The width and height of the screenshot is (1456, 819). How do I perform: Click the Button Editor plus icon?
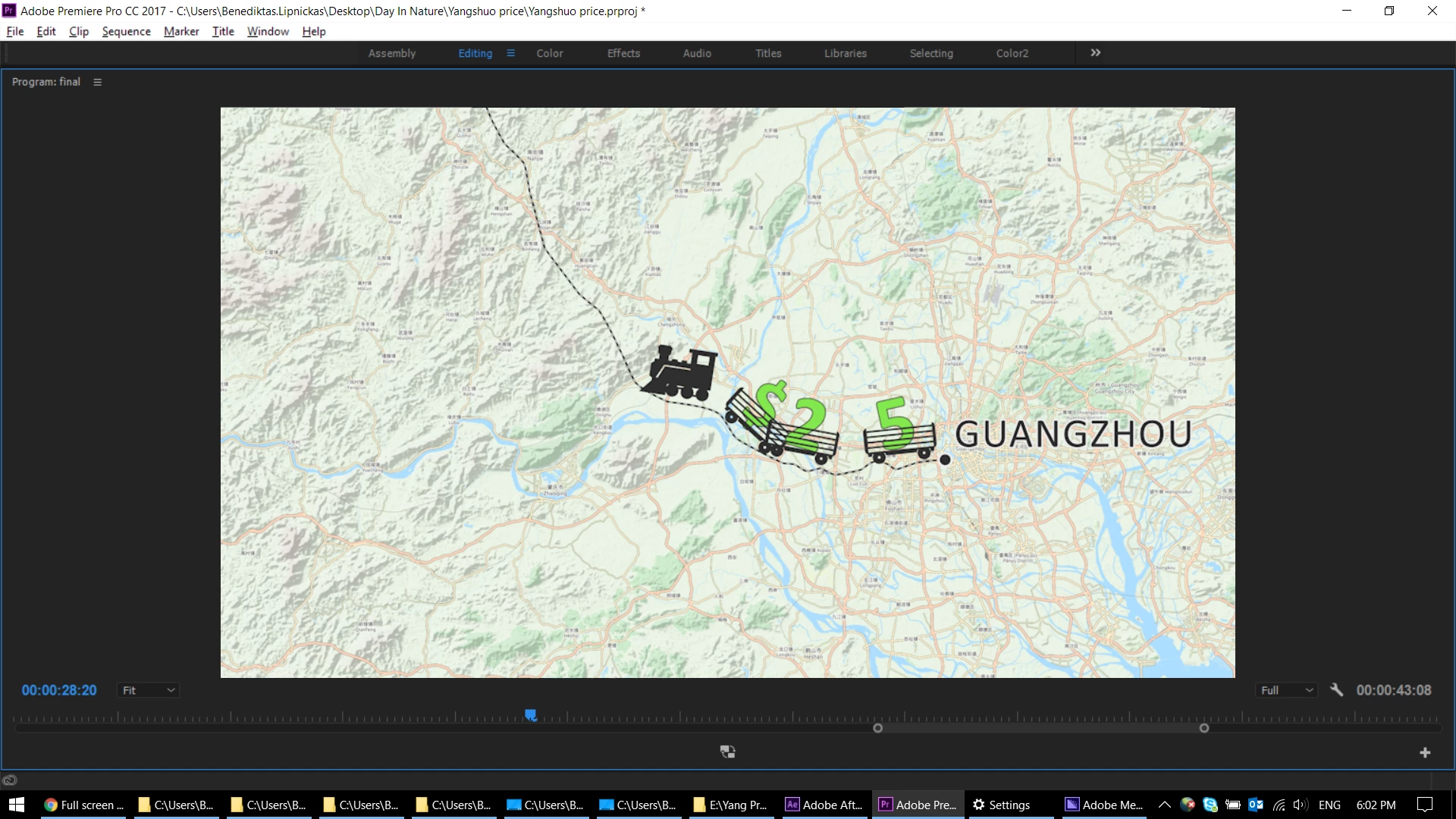1425,752
